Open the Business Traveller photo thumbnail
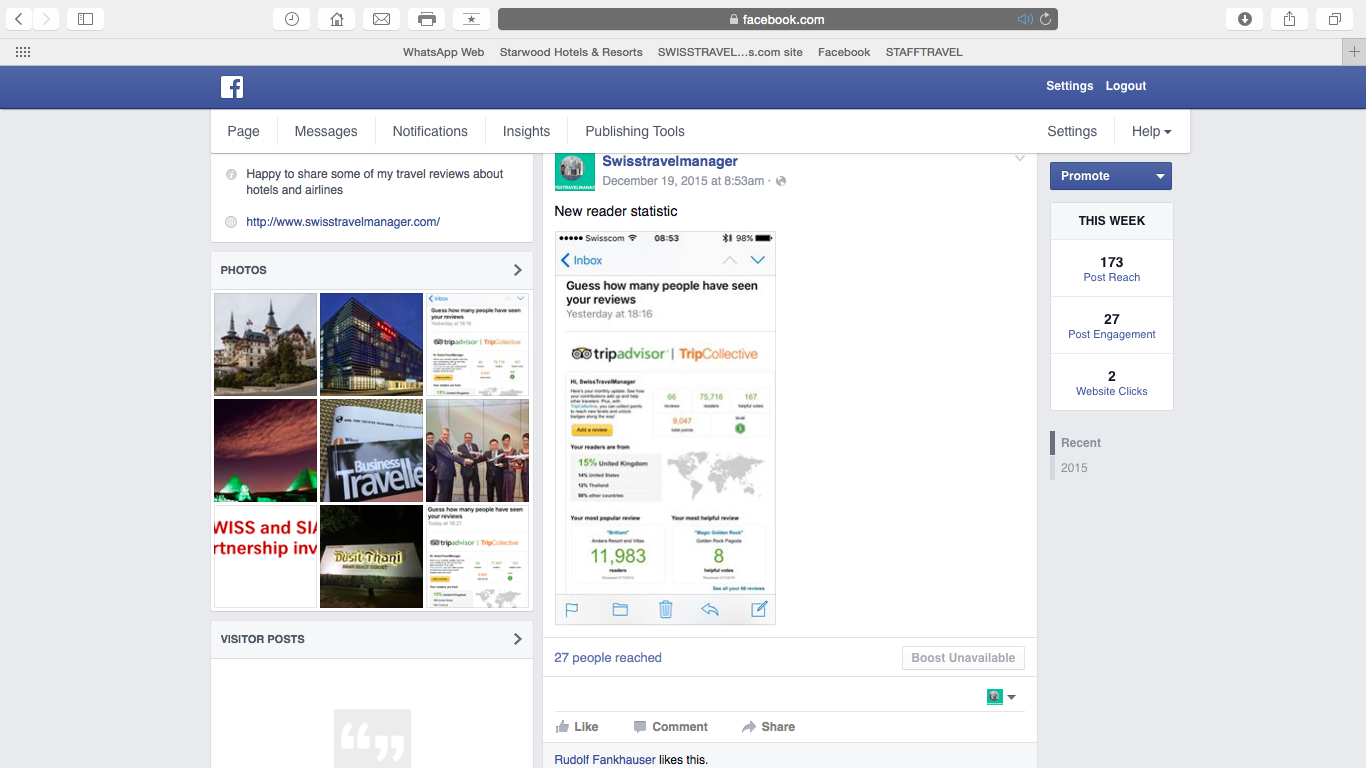Image resolution: width=1366 pixels, height=768 pixels. click(x=371, y=450)
